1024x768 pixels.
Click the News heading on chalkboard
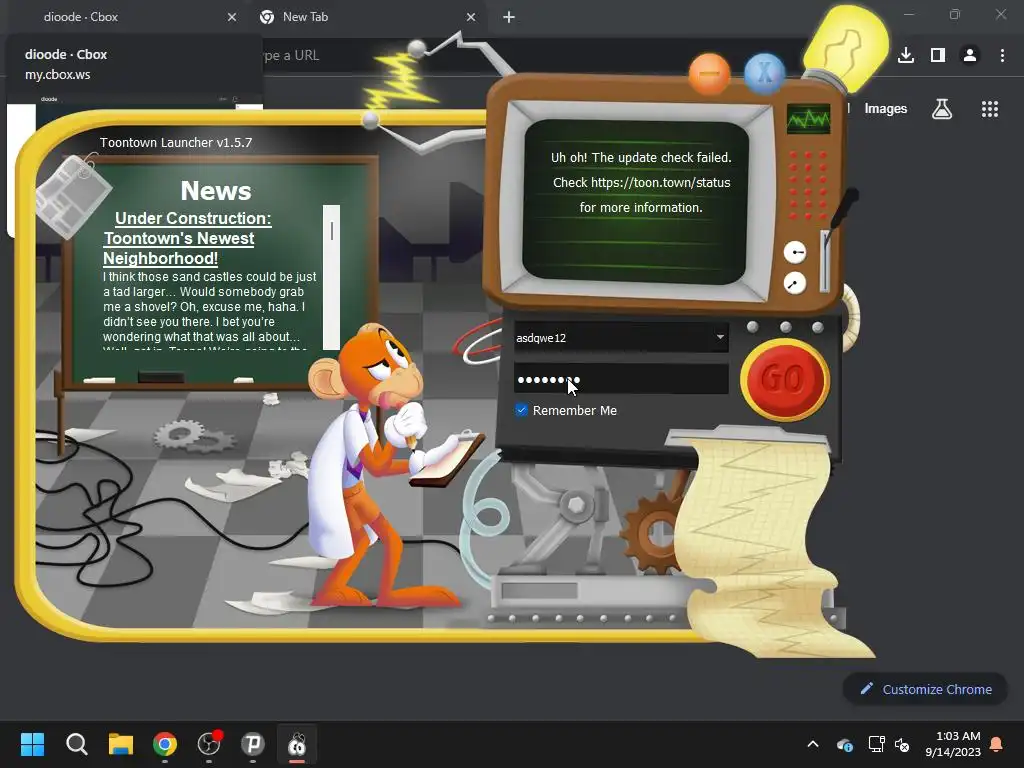[216, 191]
